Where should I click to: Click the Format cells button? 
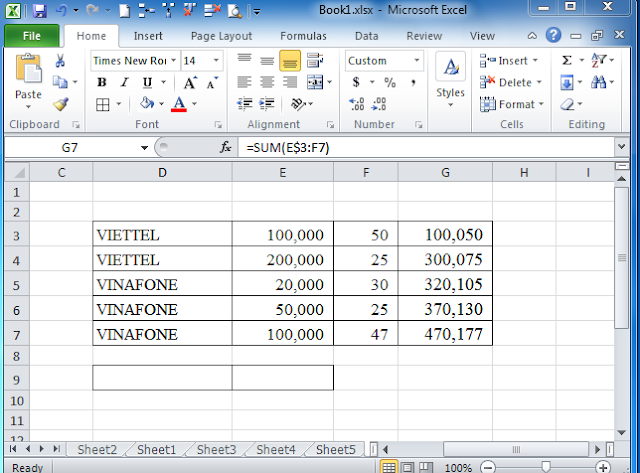(x=512, y=104)
